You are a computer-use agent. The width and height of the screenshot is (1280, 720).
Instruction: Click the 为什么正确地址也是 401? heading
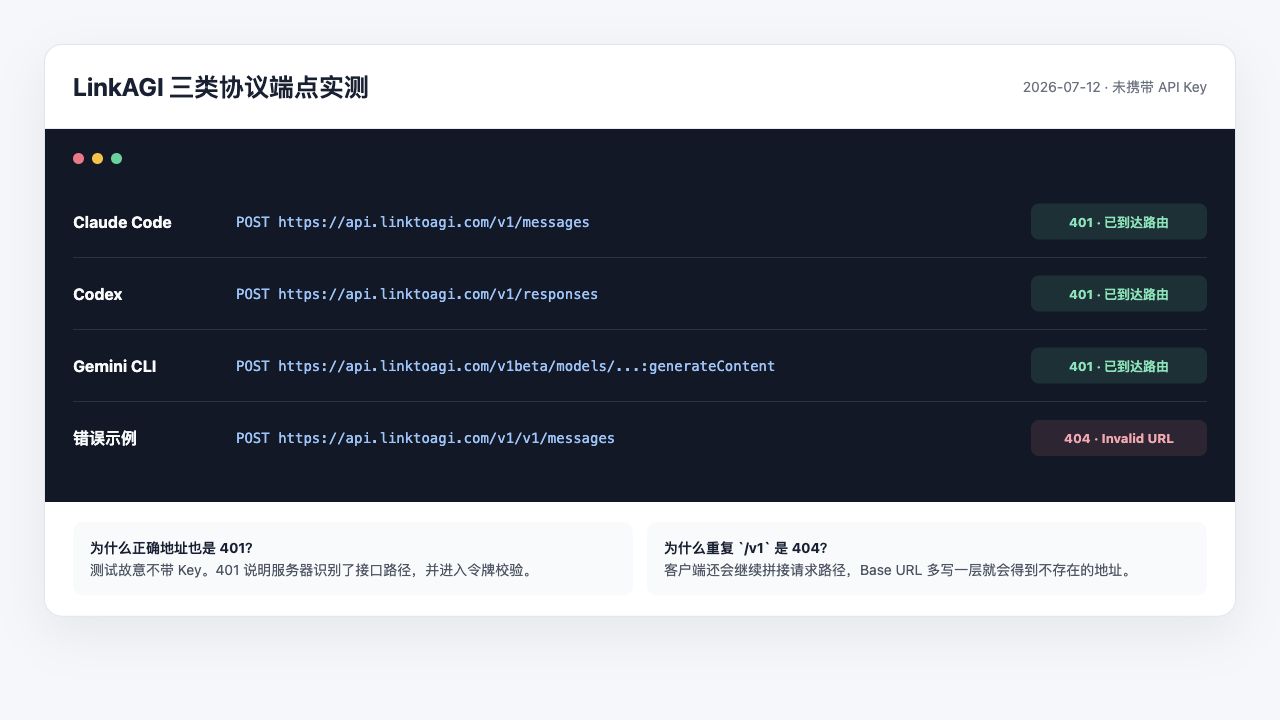(171, 548)
